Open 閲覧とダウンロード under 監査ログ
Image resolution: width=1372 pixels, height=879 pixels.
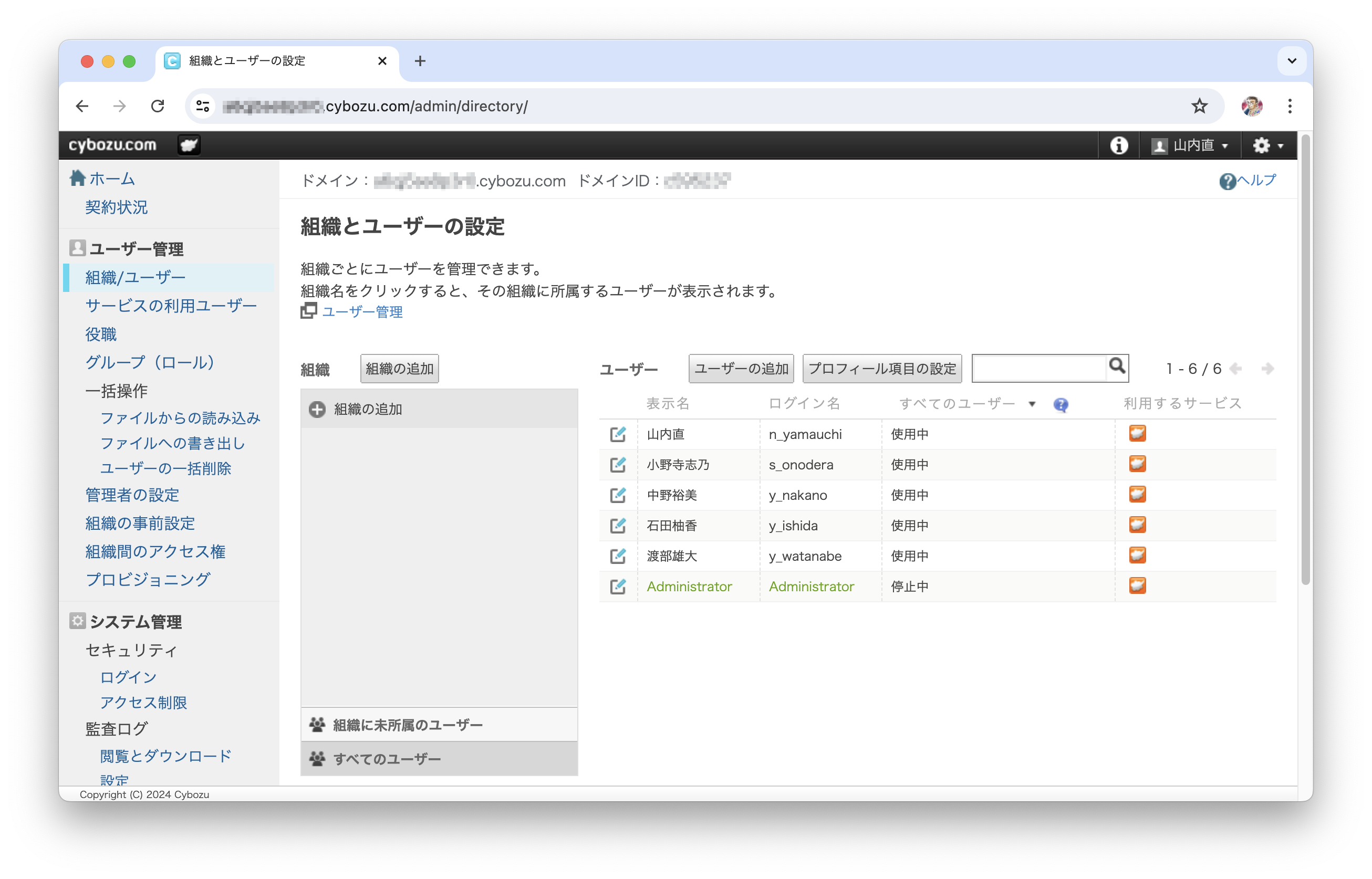tap(165, 756)
